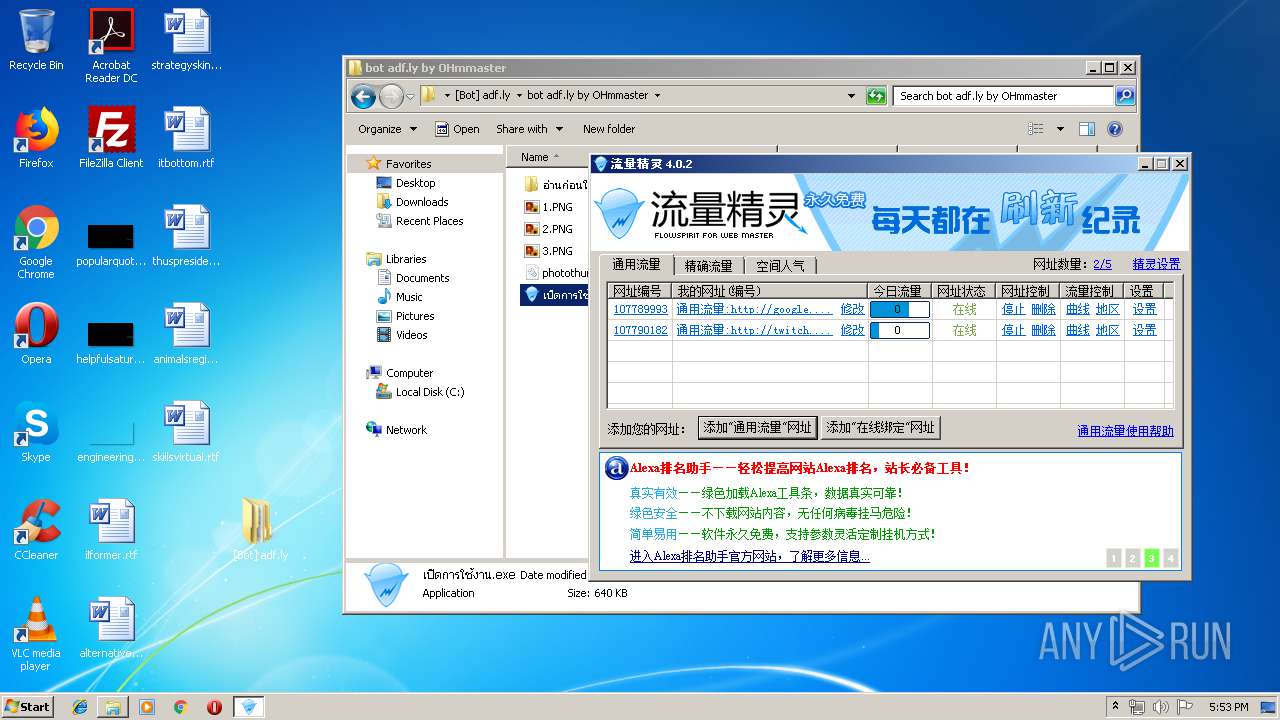Click 修改 for the google URL row

pos(852,309)
